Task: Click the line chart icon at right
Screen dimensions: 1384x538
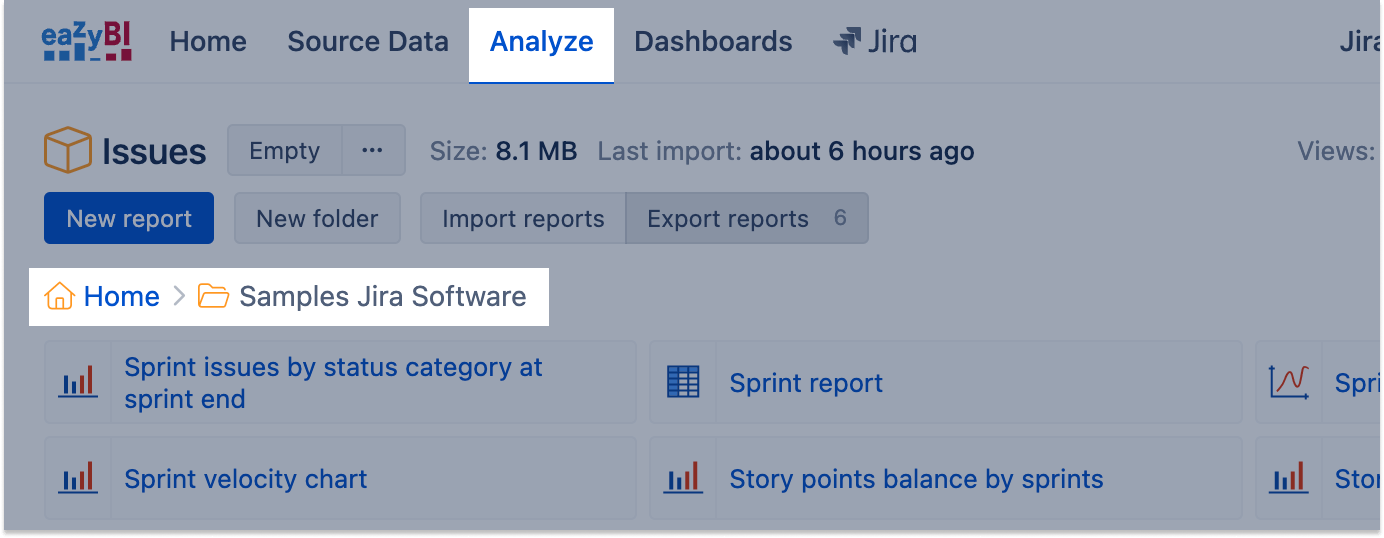Action: pyautogui.click(x=1289, y=383)
